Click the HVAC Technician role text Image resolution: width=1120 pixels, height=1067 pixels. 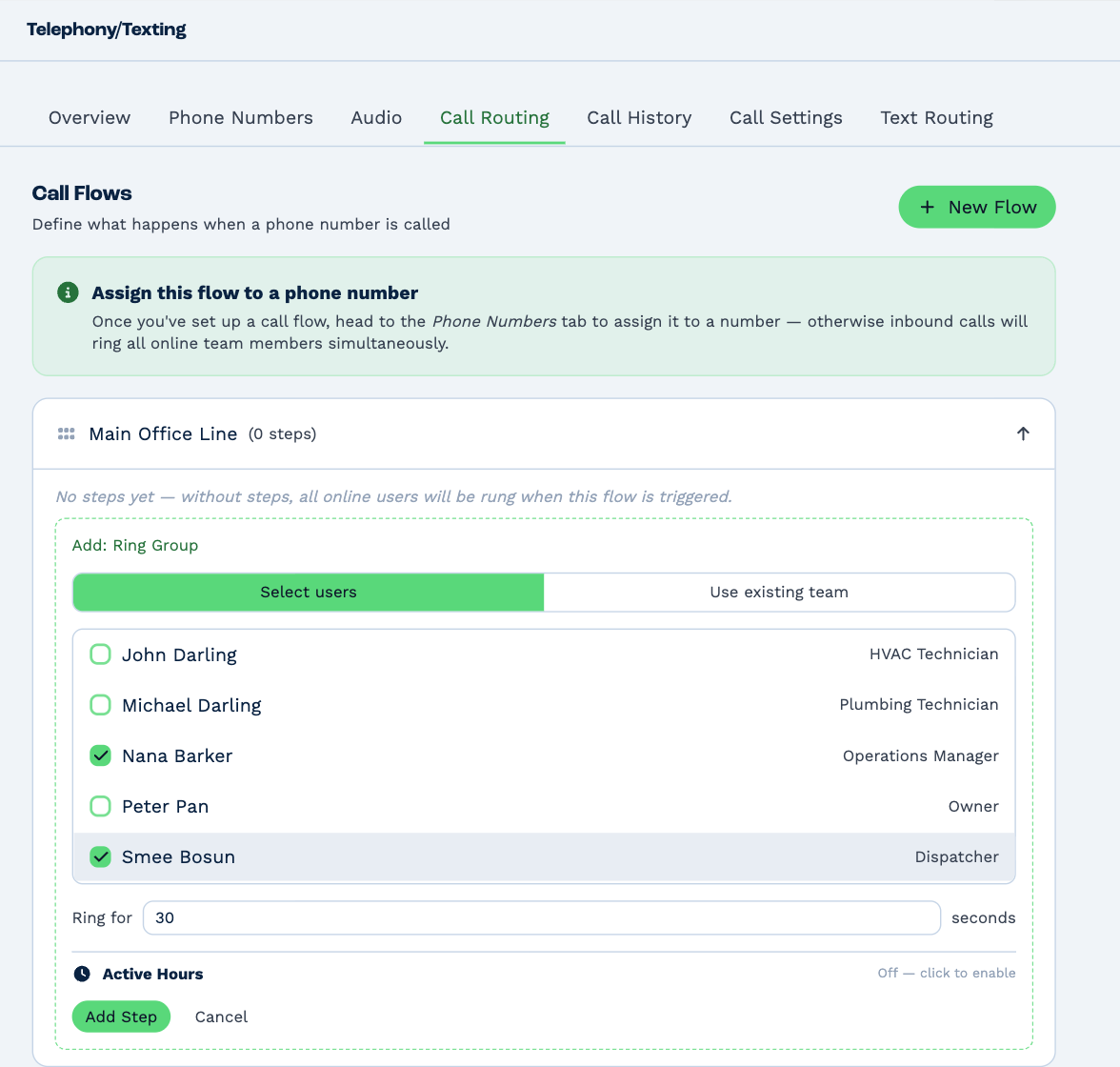click(x=933, y=654)
